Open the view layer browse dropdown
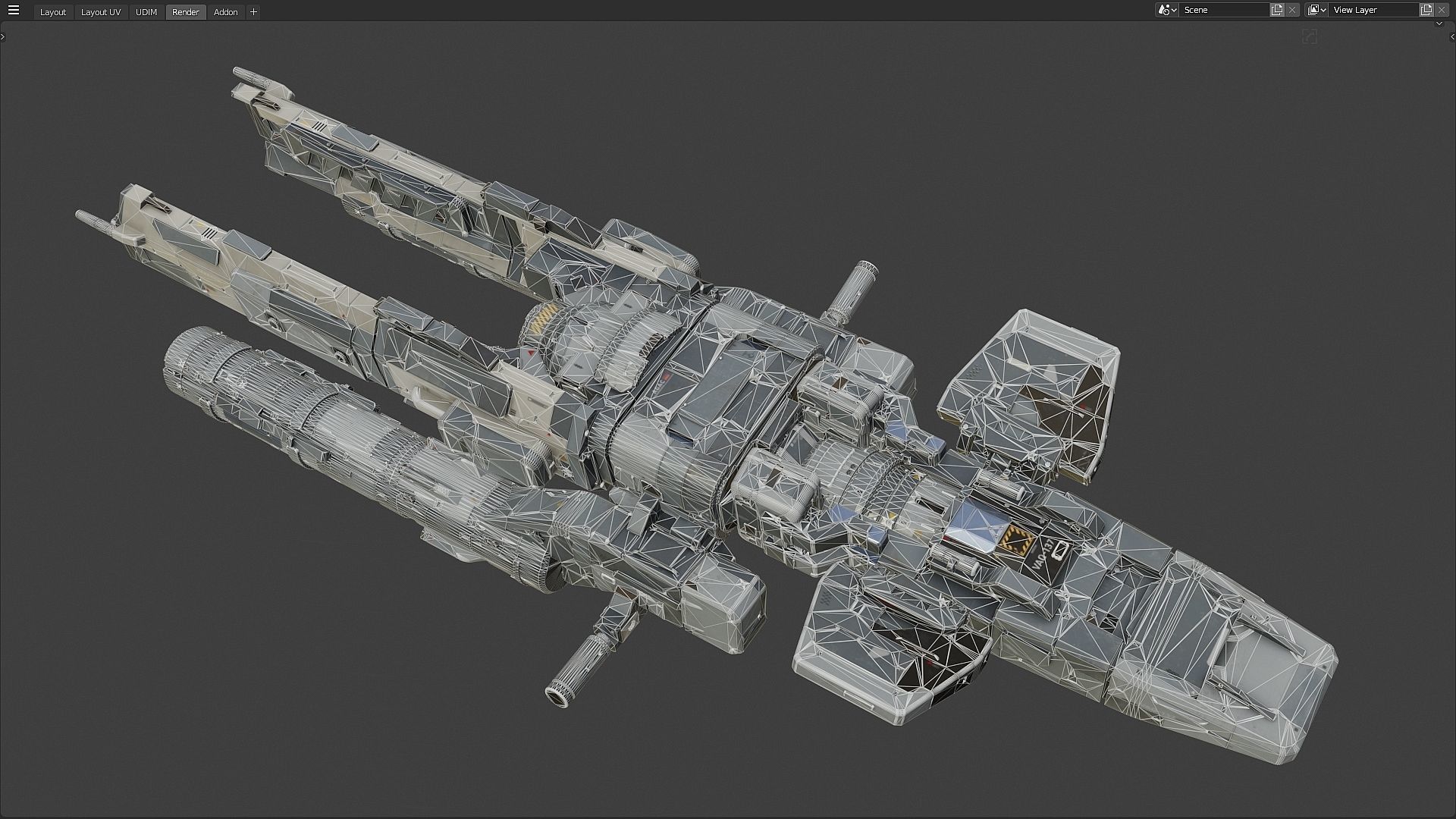The height and width of the screenshot is (819, 1456). coord(1316,10)
